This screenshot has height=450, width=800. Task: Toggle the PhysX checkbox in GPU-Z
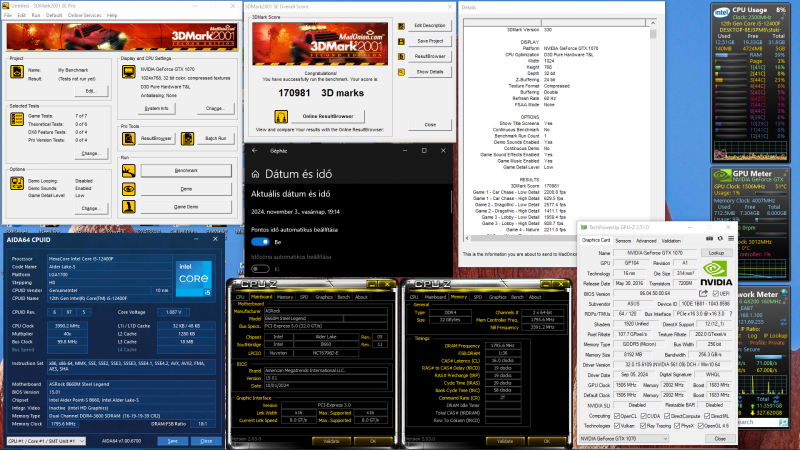click(677, 426)
